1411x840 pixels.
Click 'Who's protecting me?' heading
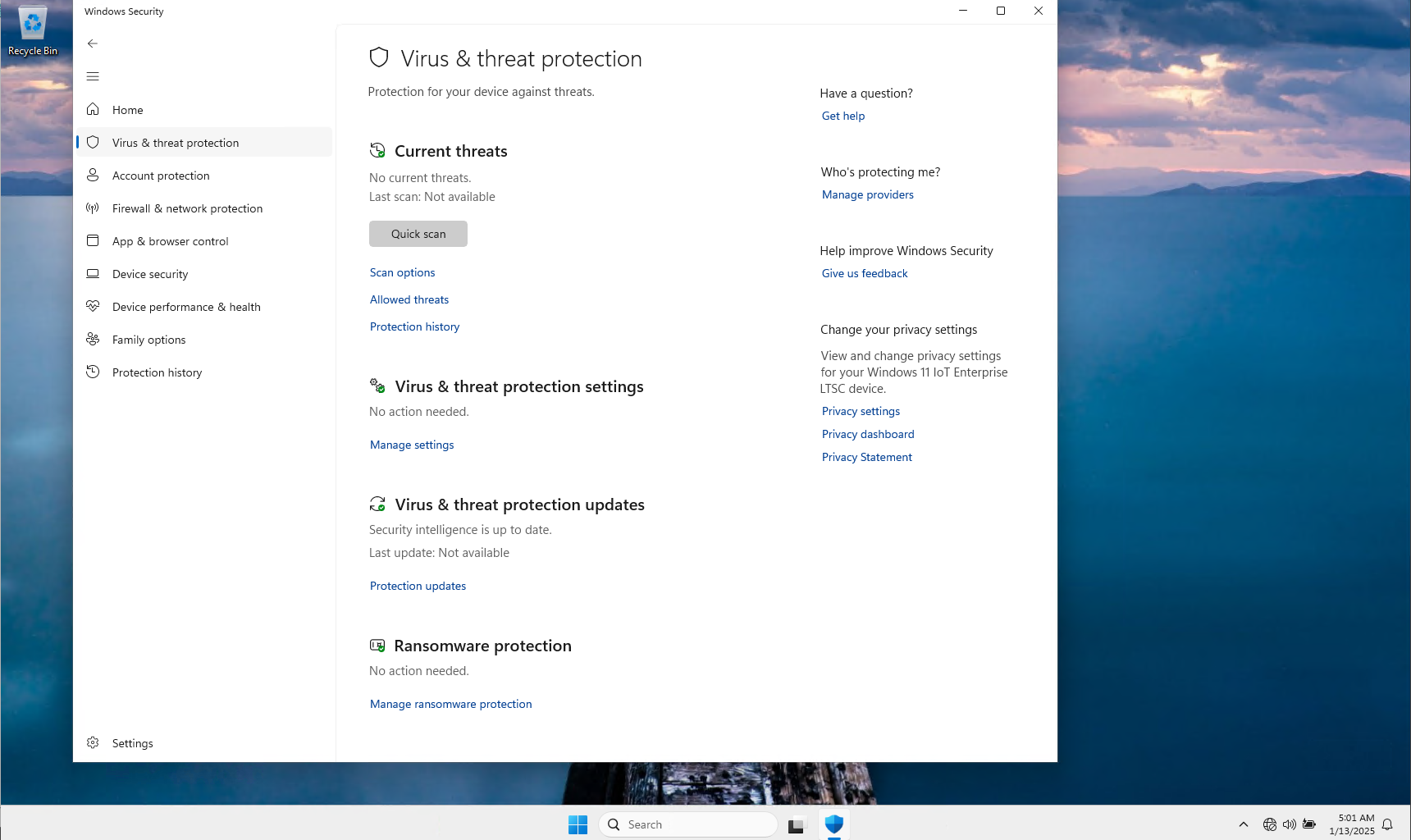pos(880,172)
